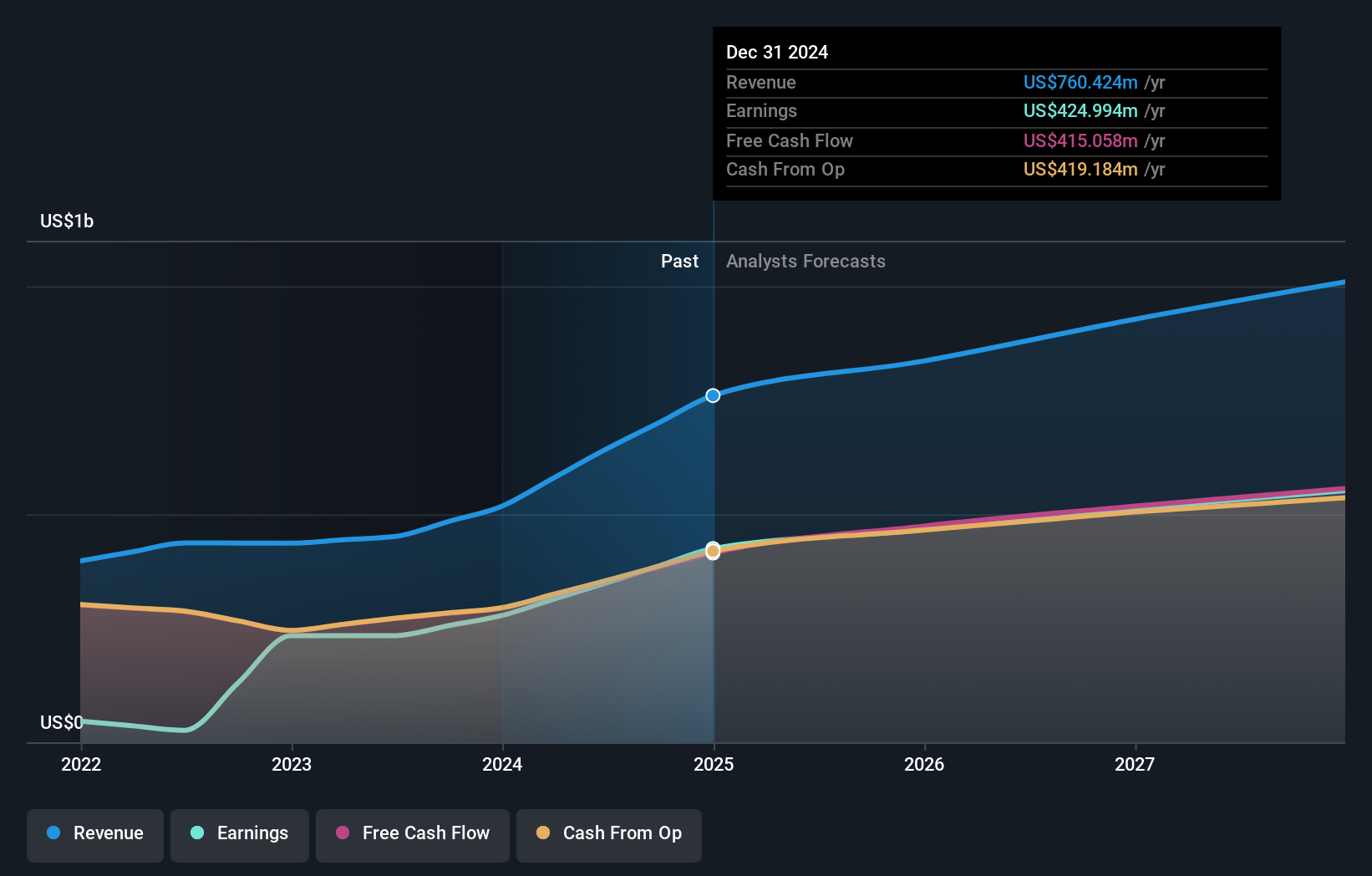Image resolution: width=1372 pixels, height=876 pixels.
Task: Click the pink Free Cash Flow legend dot
Action: coord(343,833)
